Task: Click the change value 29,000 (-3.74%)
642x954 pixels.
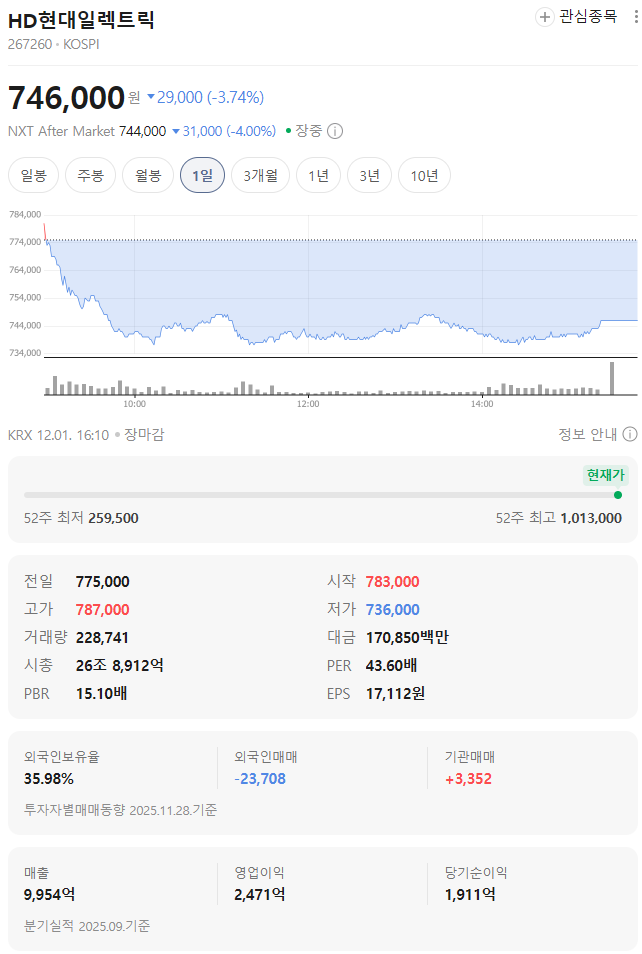Action: 206,97
